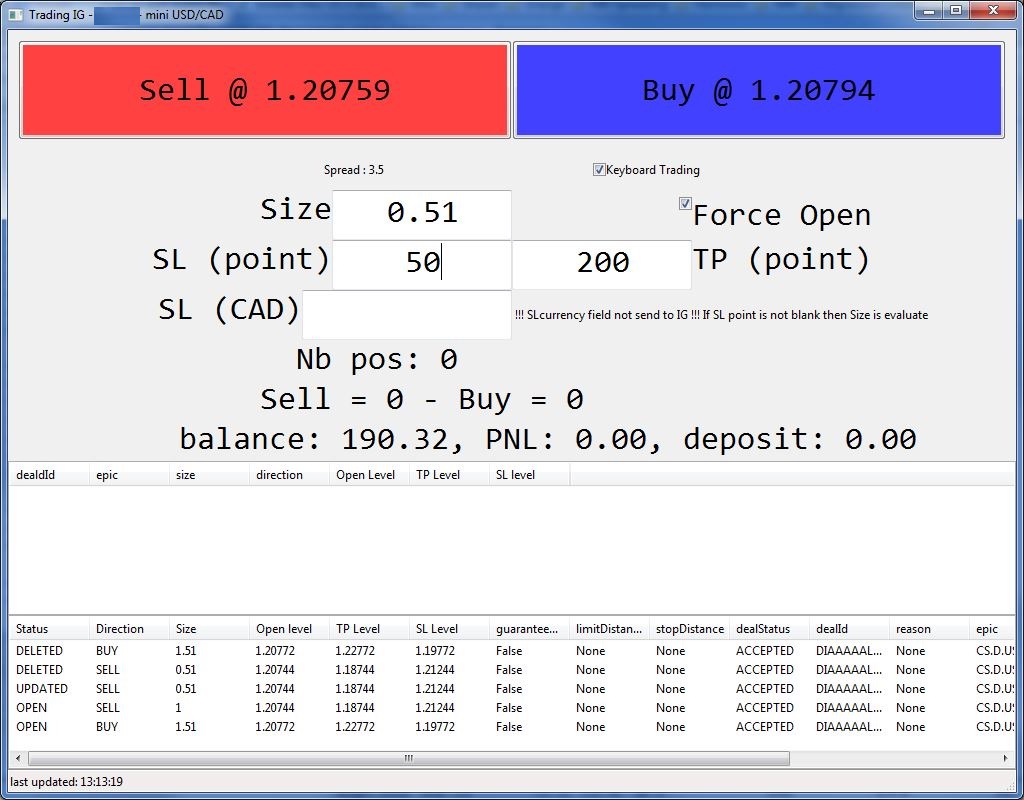
Task: Click dealId header in history table
Action: tap(850, 629)
